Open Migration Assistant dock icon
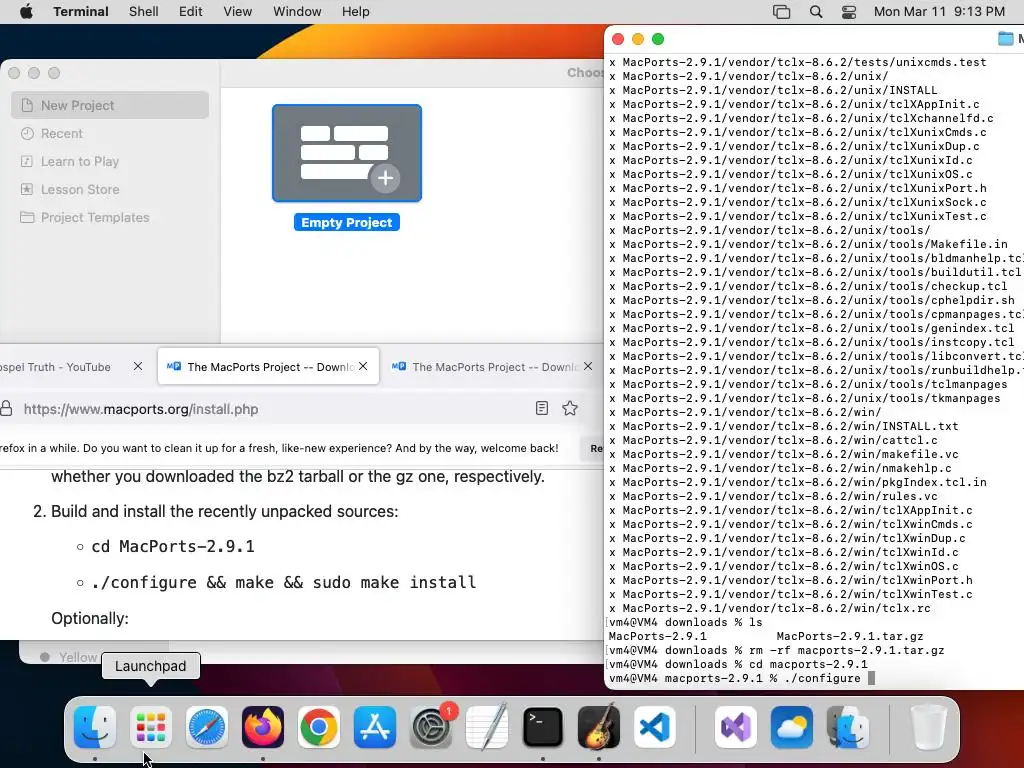Screen dimensions: 1024x768 848,727
